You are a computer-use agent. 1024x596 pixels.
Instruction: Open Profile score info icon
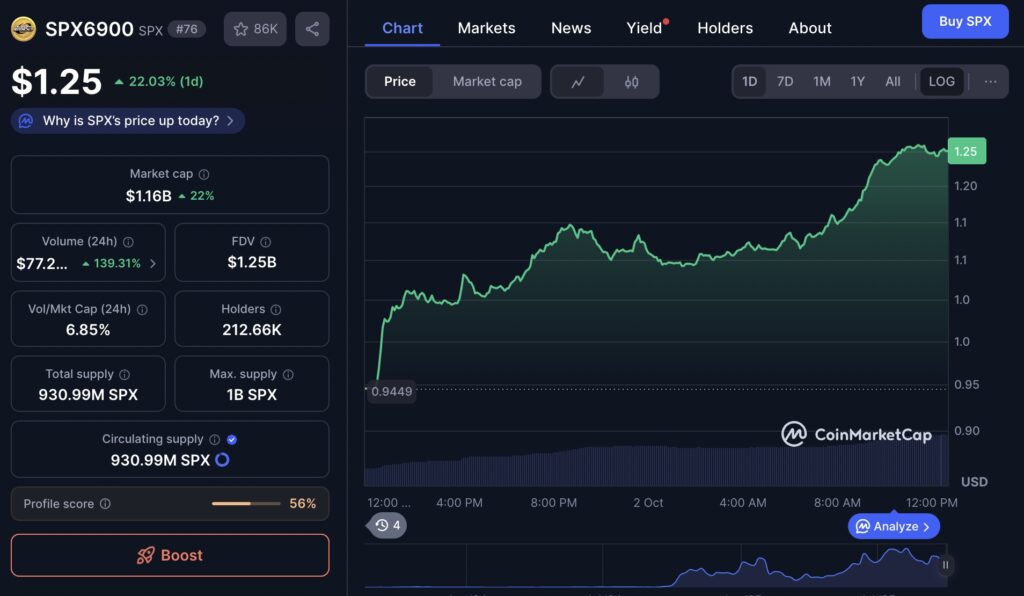point(105,504)
